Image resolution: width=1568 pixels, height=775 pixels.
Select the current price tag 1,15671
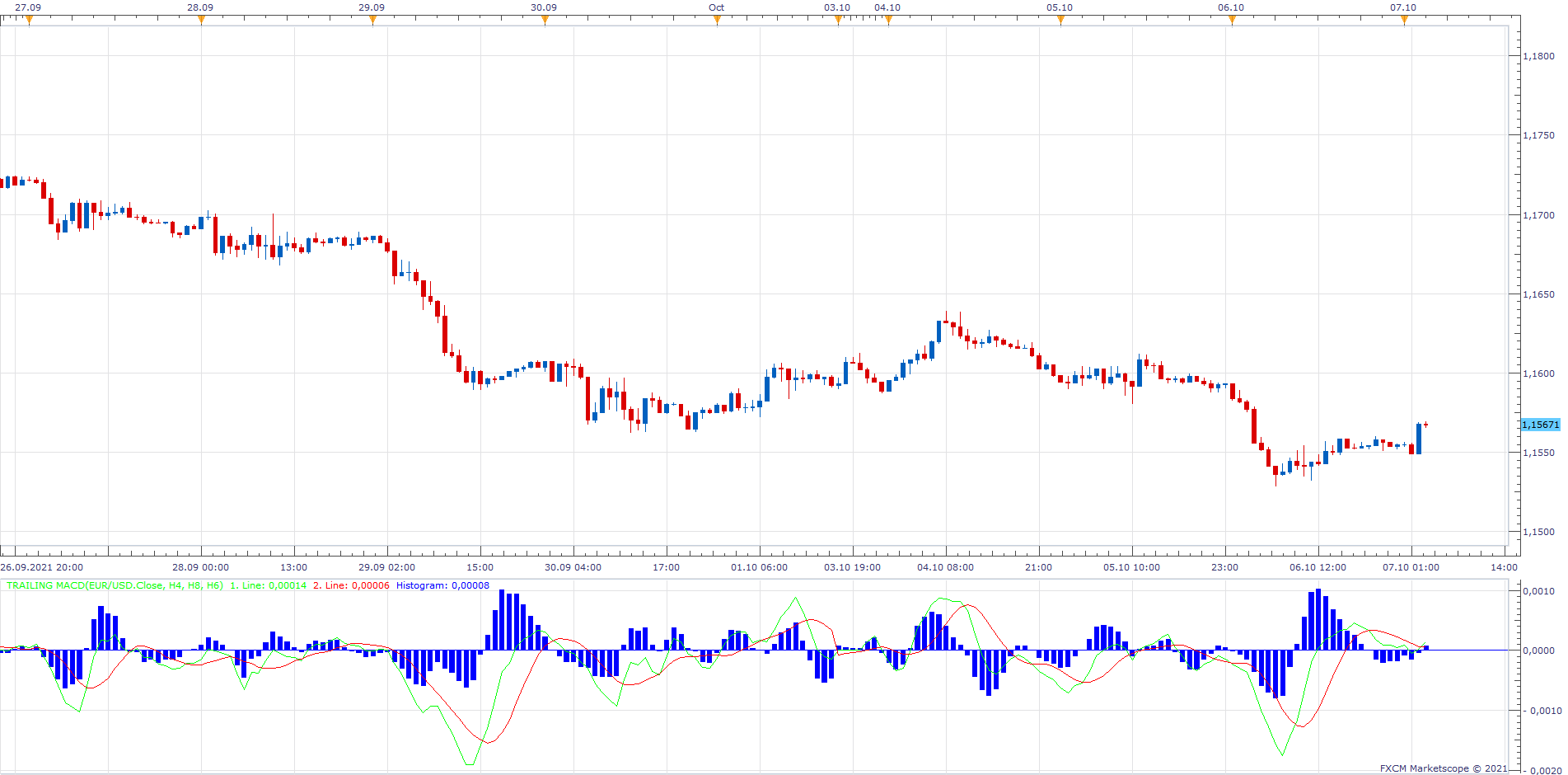(1540, 425)
